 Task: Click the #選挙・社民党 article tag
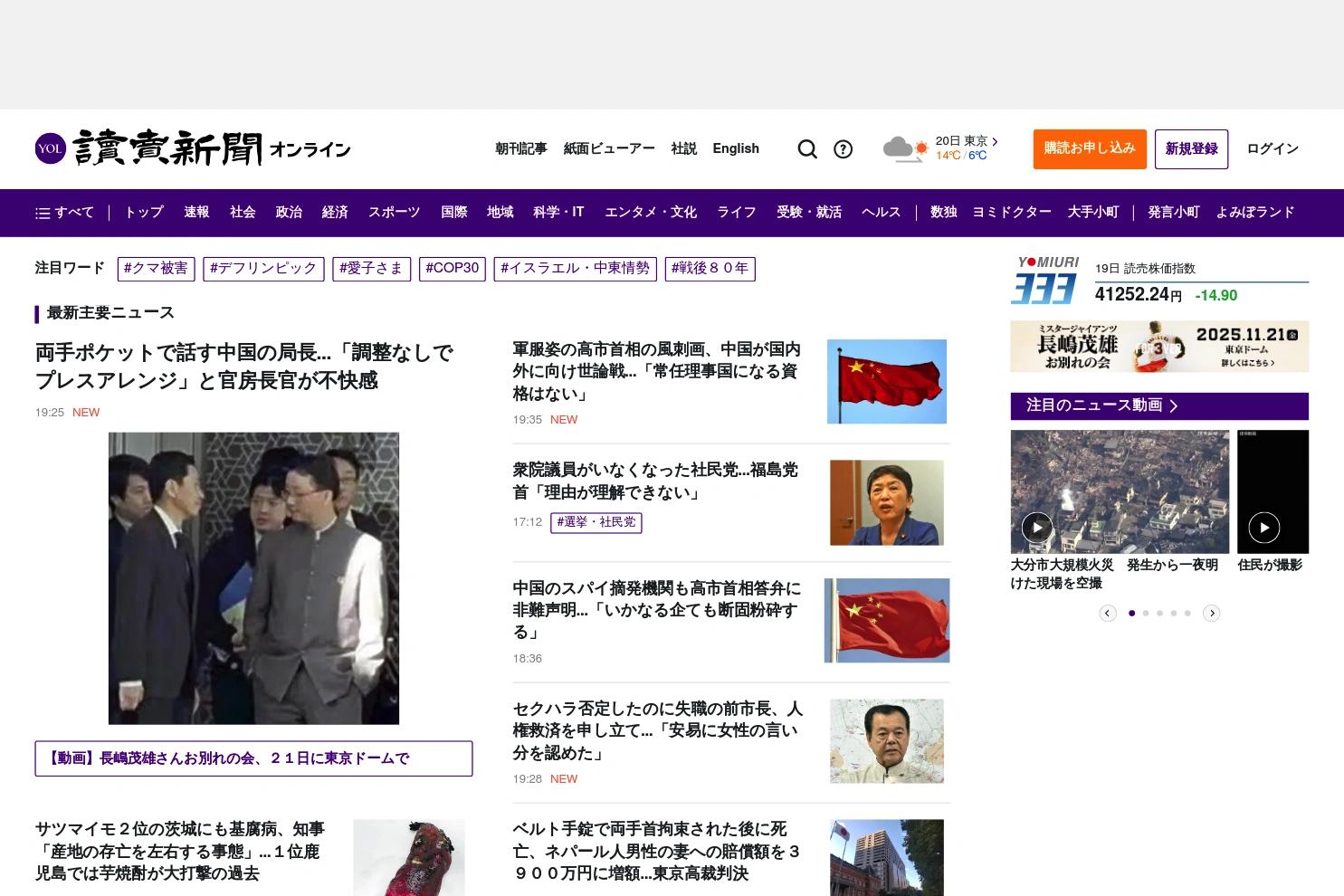click(596, 522)
